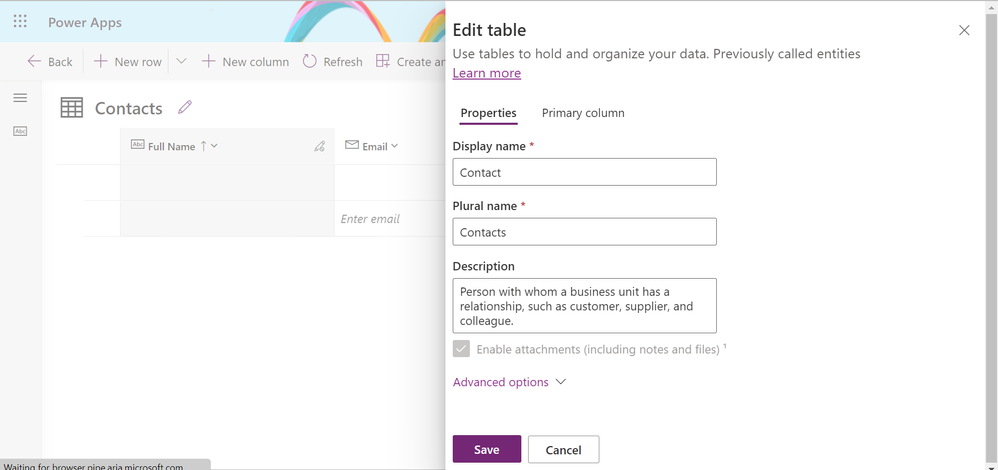Open the Email column dropdown chevron
Viewport: 998px width, 470px height.
(x=395, y=146)
